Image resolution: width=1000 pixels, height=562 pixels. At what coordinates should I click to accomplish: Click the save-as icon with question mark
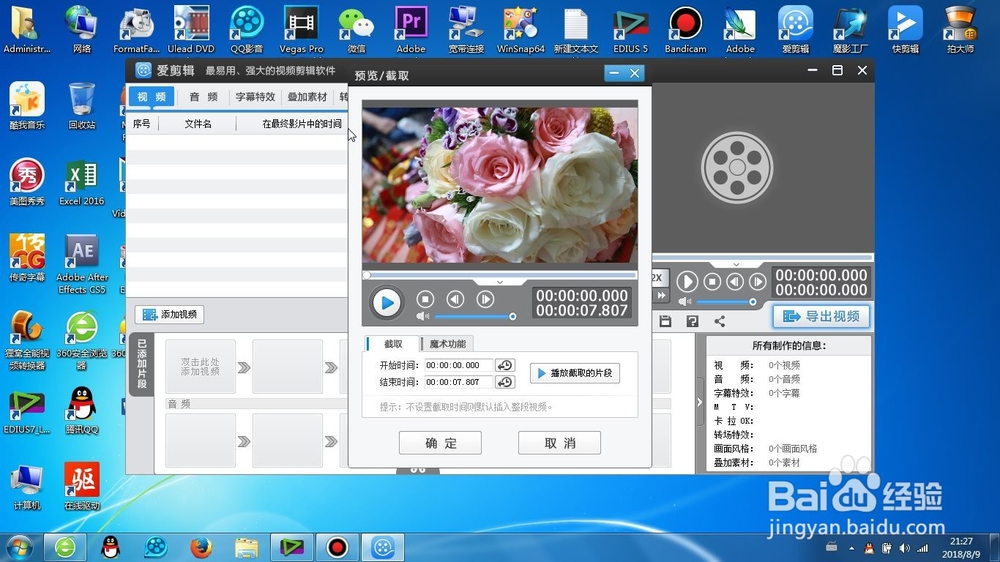point(692,322)
